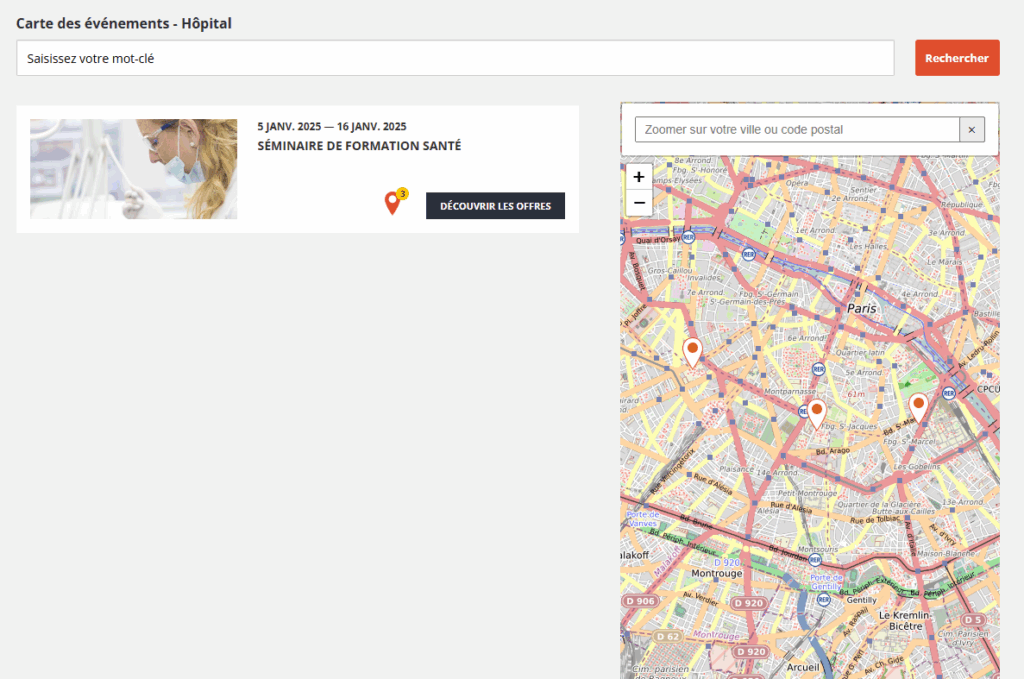Image resolution: width=1024 pixels, height=679 pixels.
Task: Clear the city or postal code field
Action: coord(972,130)
